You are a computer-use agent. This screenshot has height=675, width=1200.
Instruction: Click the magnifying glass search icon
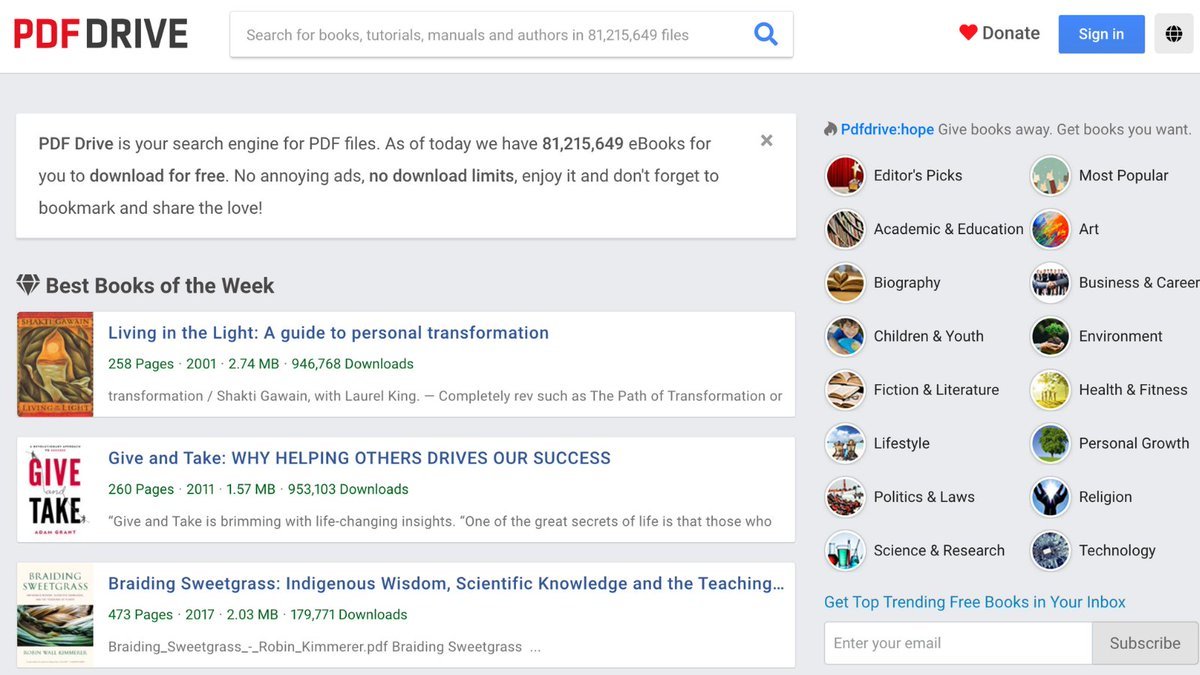765,35
